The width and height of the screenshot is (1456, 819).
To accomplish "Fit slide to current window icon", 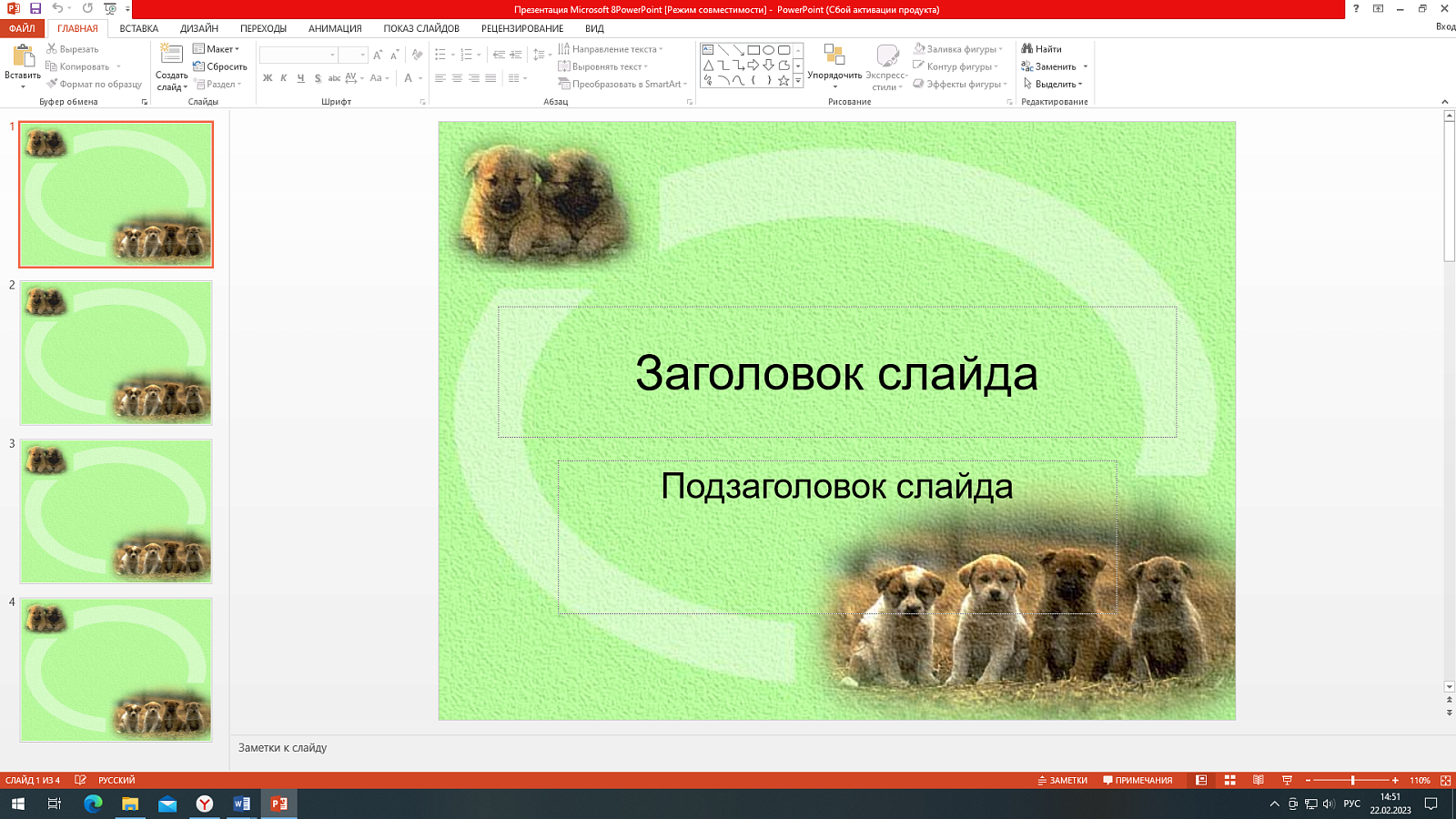I will [x=1445, y=780].
